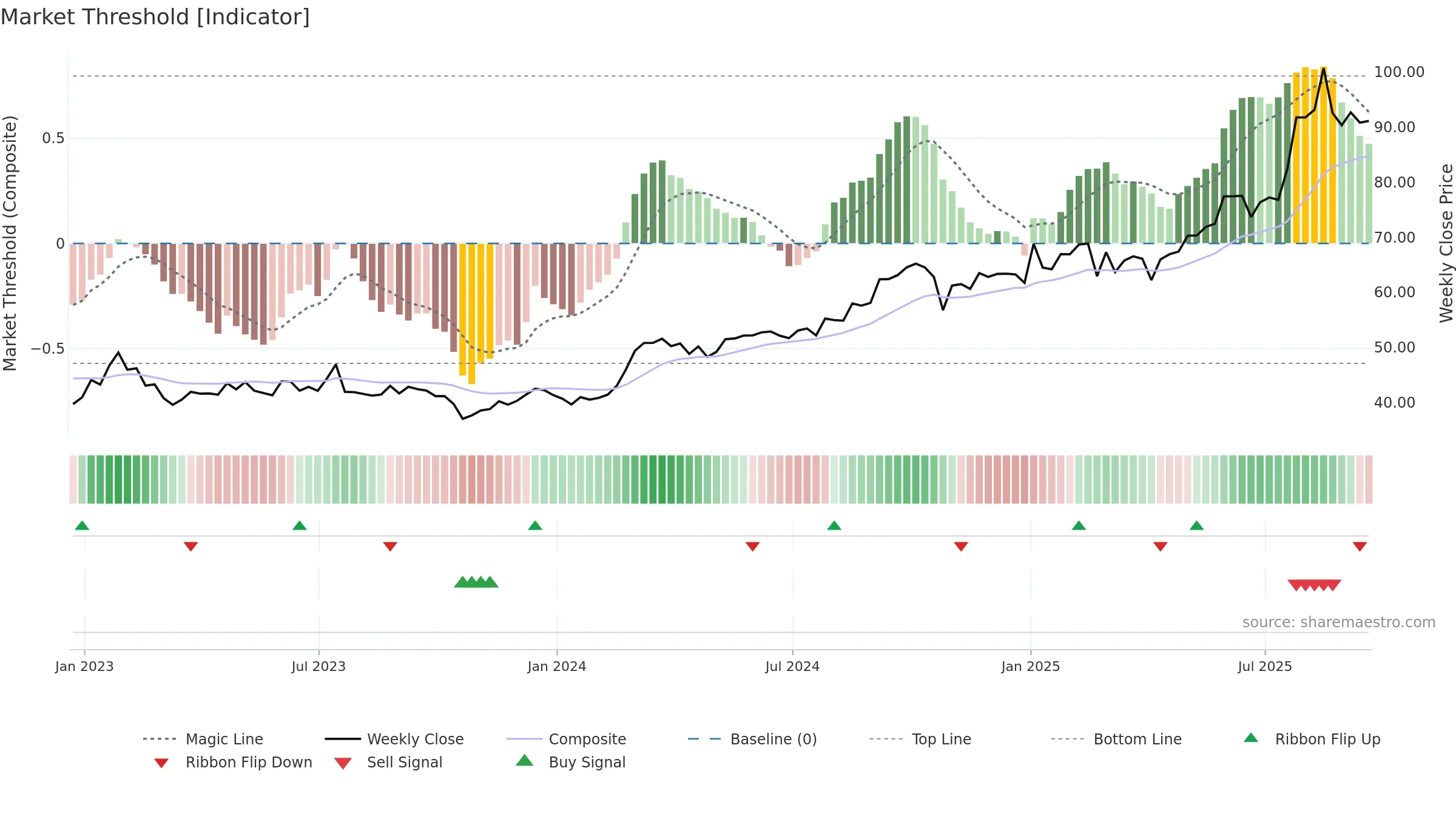Click the last Ribbon Flip Down marker at chart end

pos(1360,547)
